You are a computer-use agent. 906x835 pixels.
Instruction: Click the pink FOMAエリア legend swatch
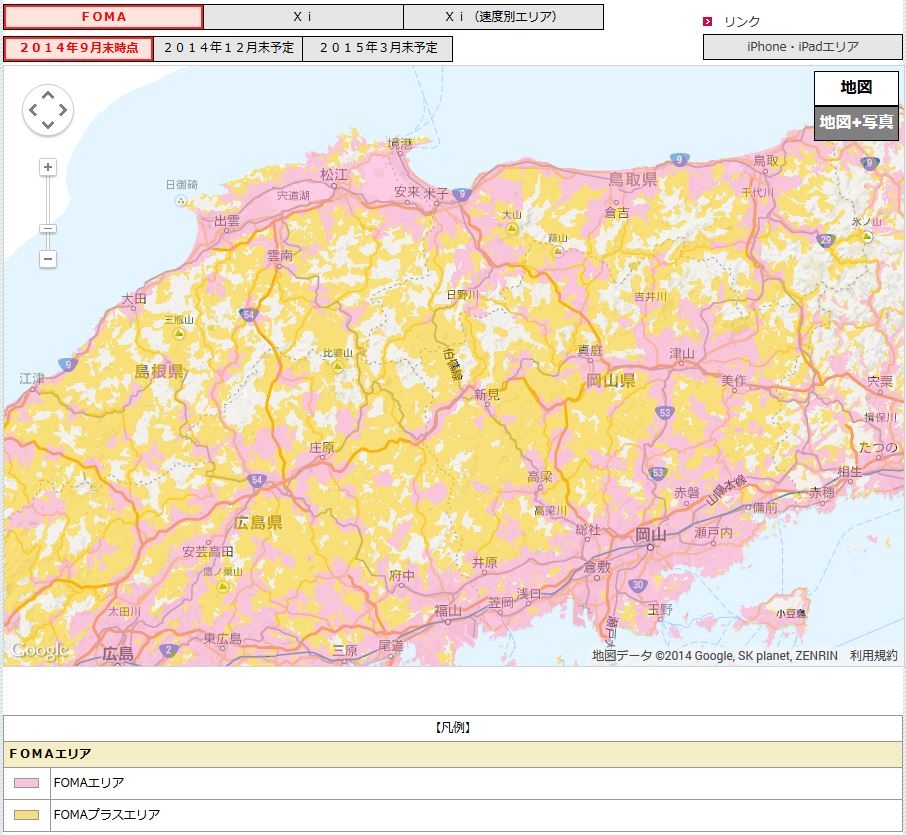27,783
